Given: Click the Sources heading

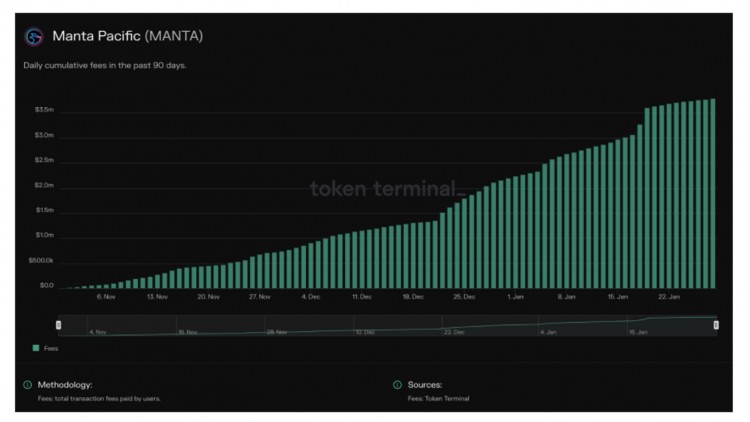Looking at the screenshot, I should click(425, 385).
